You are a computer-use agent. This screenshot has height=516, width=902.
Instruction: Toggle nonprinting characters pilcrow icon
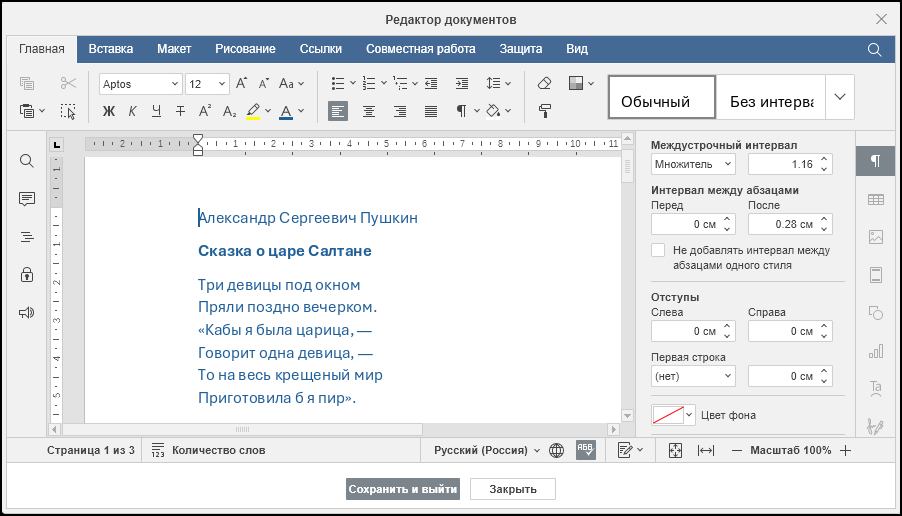pyautogui.click(x=461, y=111)
